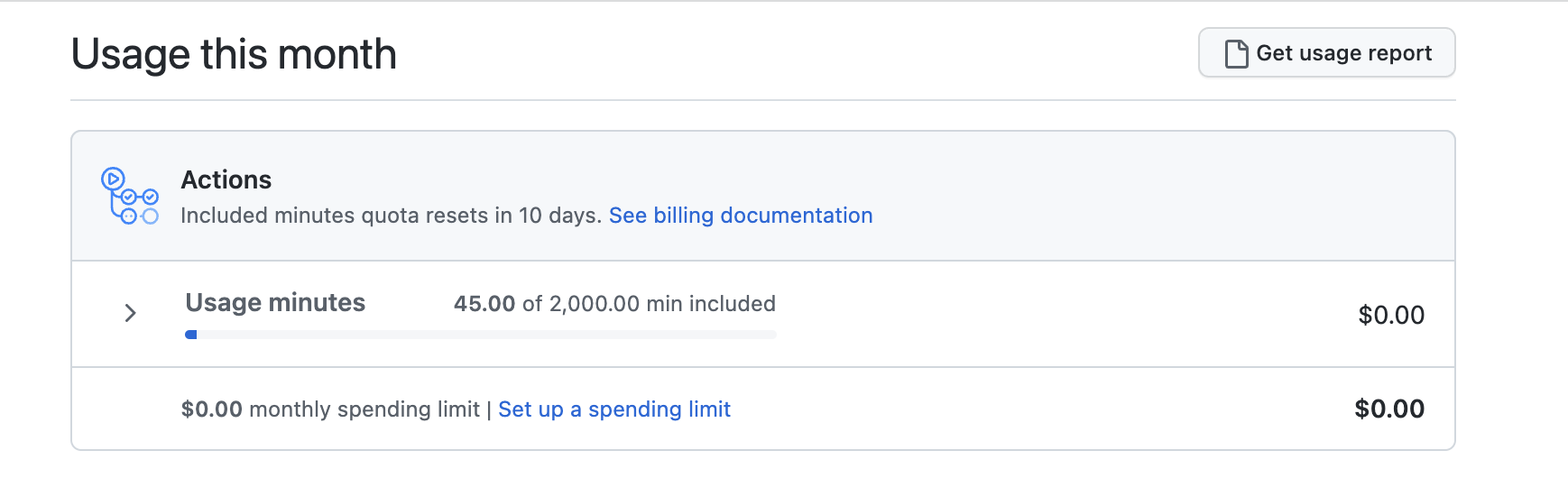The image size is (1568, 478).
Task: Click the Usage minutes progress bar
Action: pyautogui.click(x=480, y=335)
